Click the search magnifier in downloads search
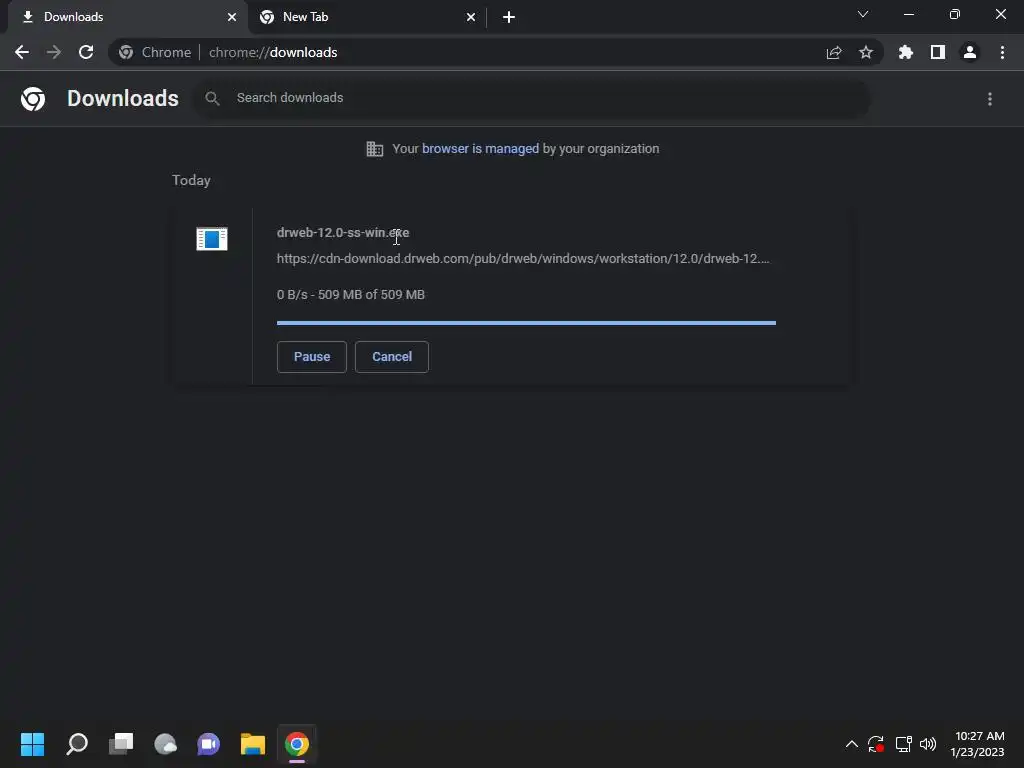 pos(212,99)
